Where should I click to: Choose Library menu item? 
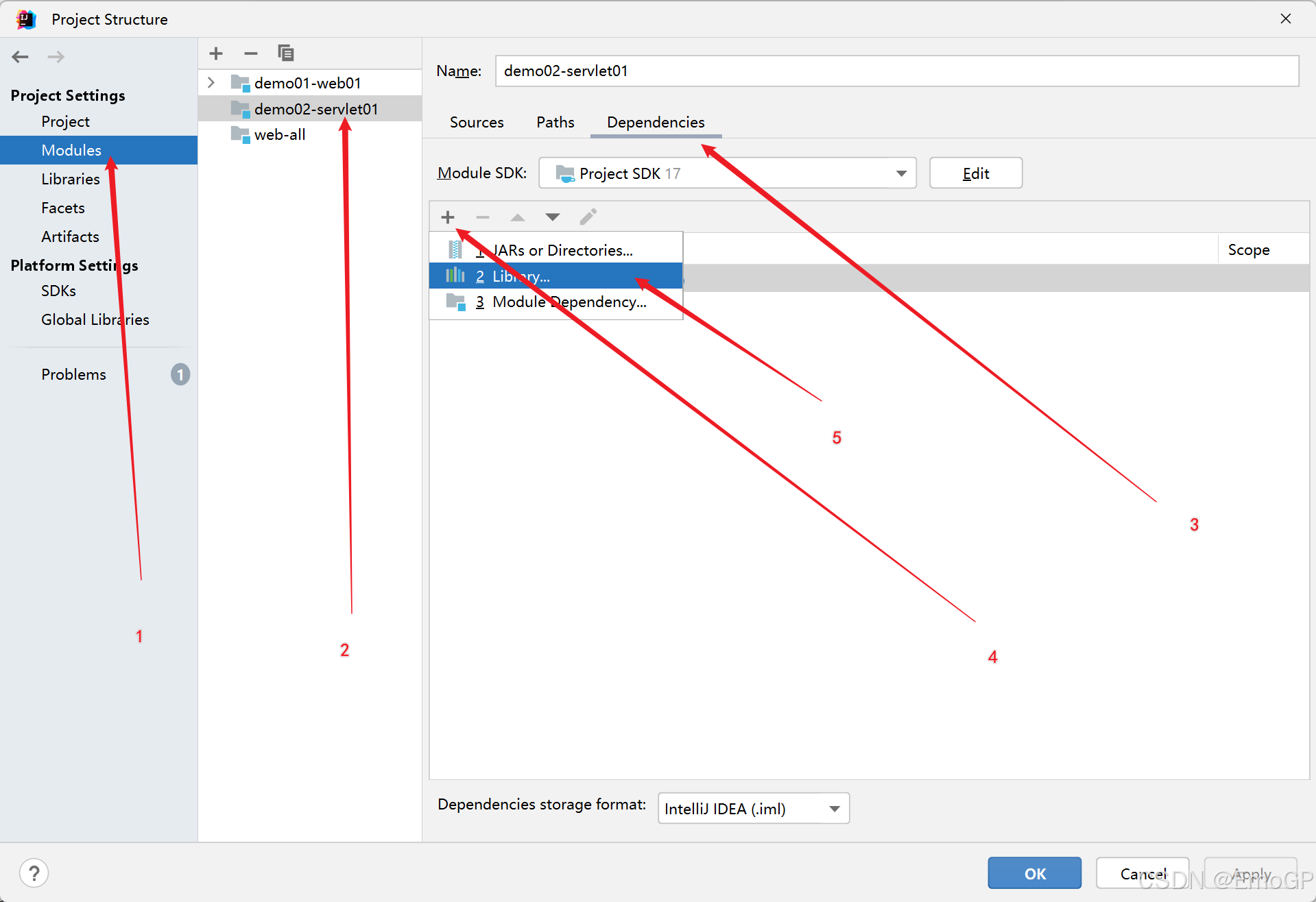click(556, 276)
